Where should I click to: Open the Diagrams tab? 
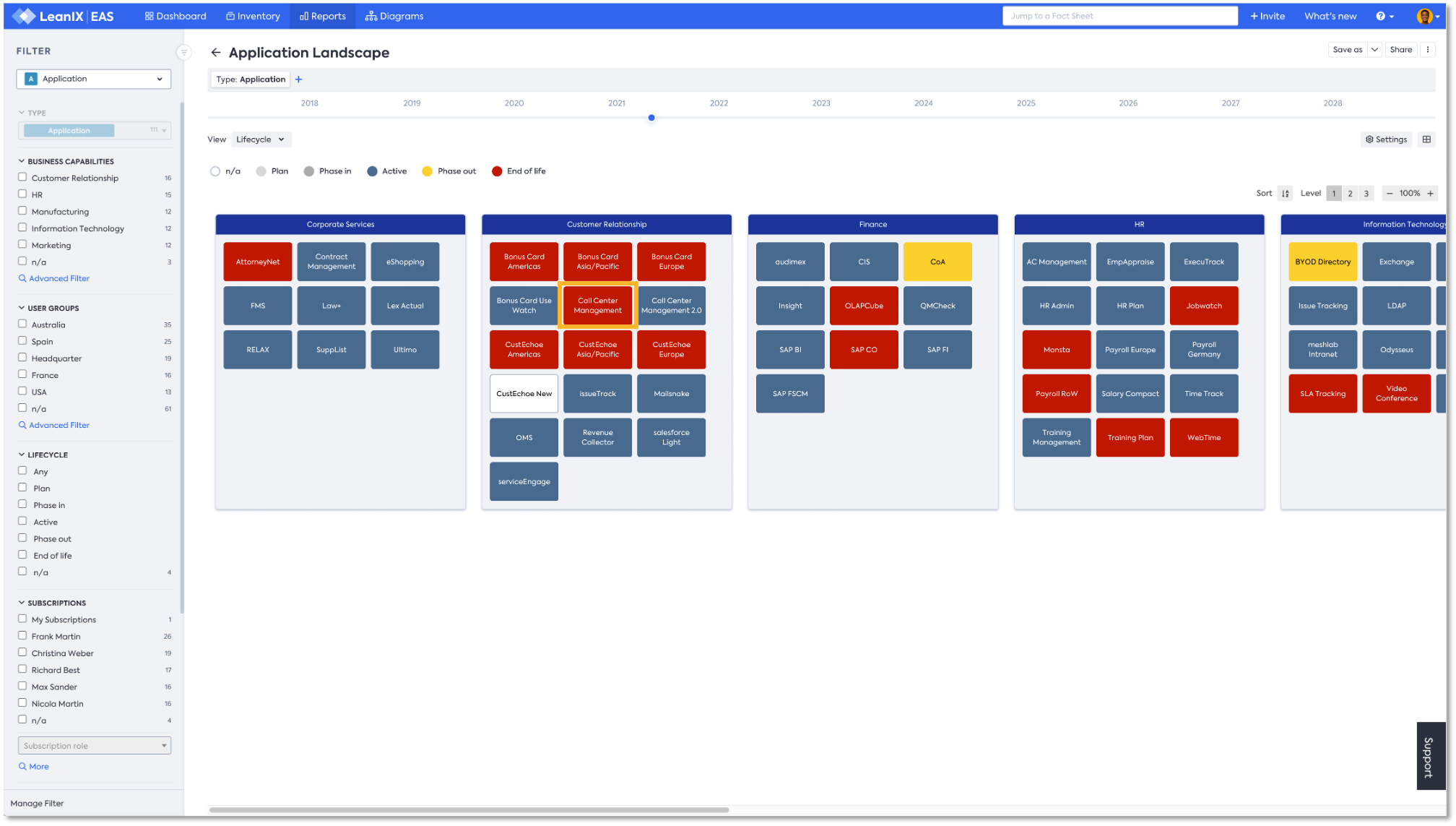tap(394, 16)
